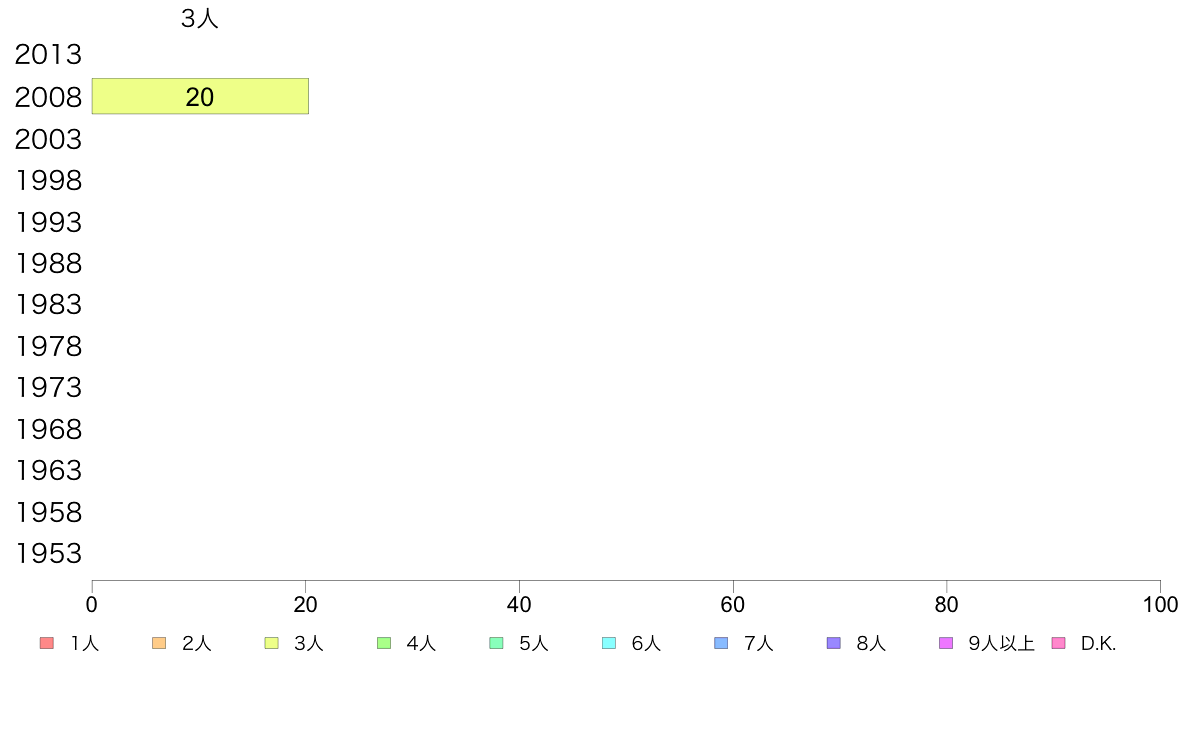Click the 7人 legend color swatch
The width and height of the screenshot is (1188, 736).
click(x=721, y=643)
